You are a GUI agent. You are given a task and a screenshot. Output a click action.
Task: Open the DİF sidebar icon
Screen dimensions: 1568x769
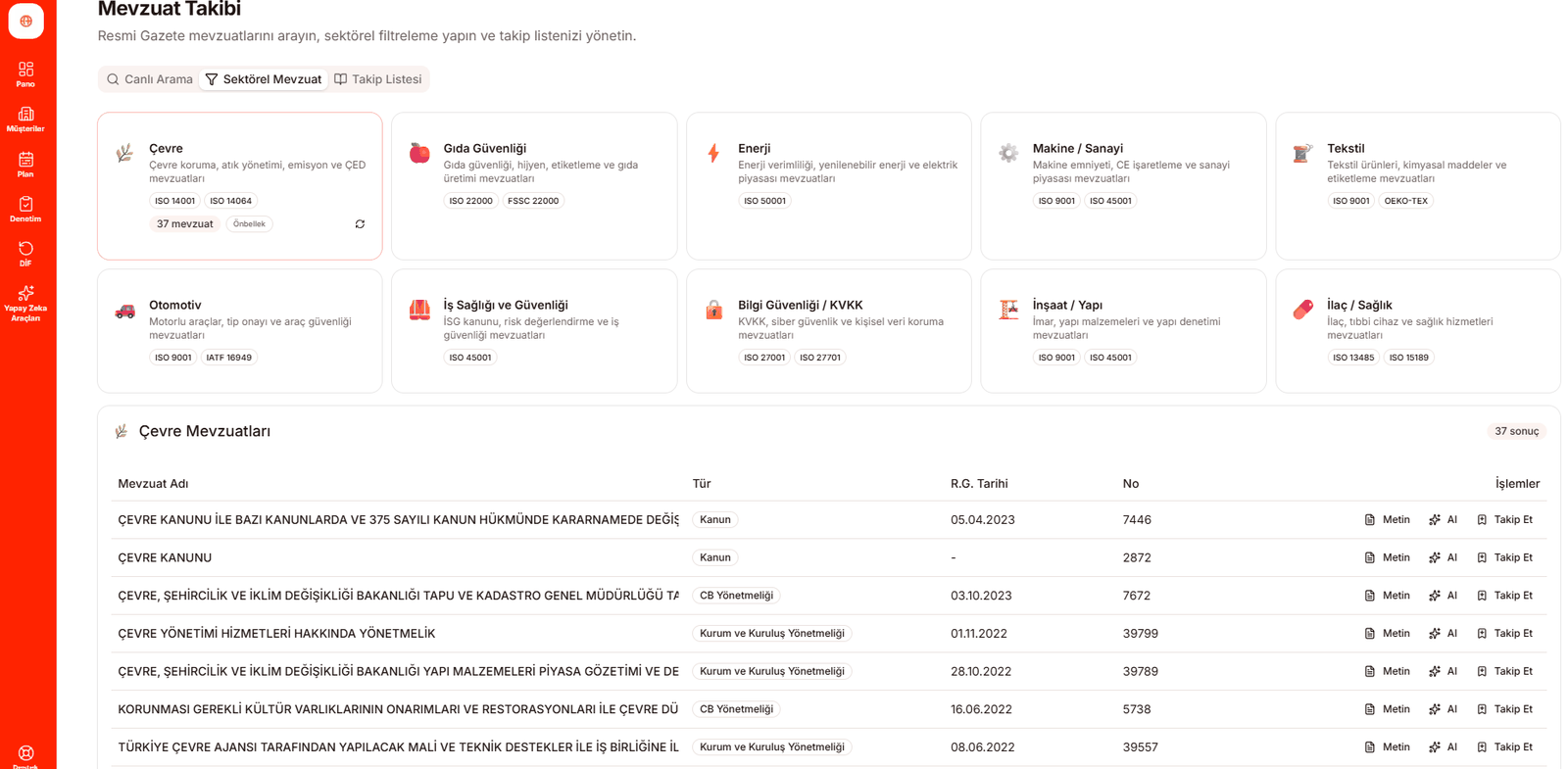(25, 255)
